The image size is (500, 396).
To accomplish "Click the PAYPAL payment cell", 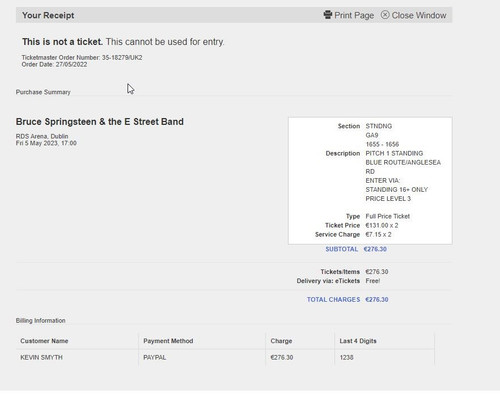I will [x=155, y=357].
